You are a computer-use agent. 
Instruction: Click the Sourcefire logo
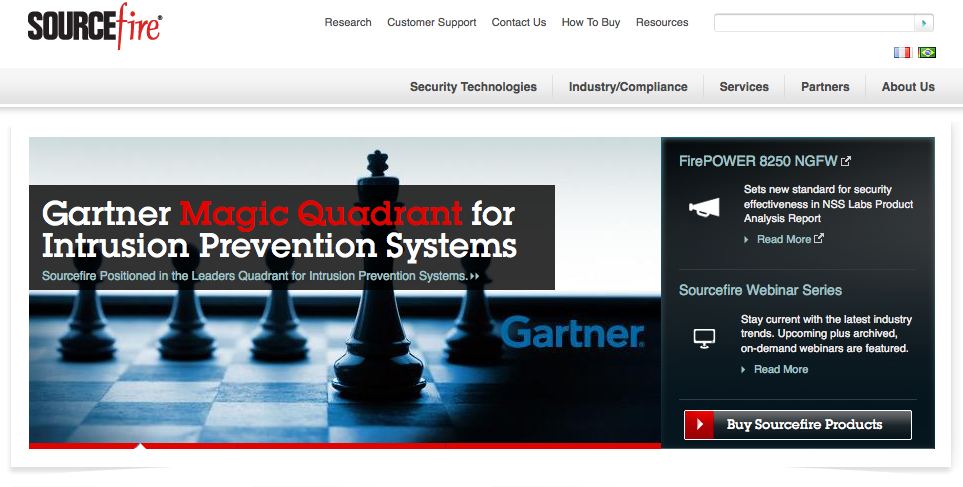95,26
